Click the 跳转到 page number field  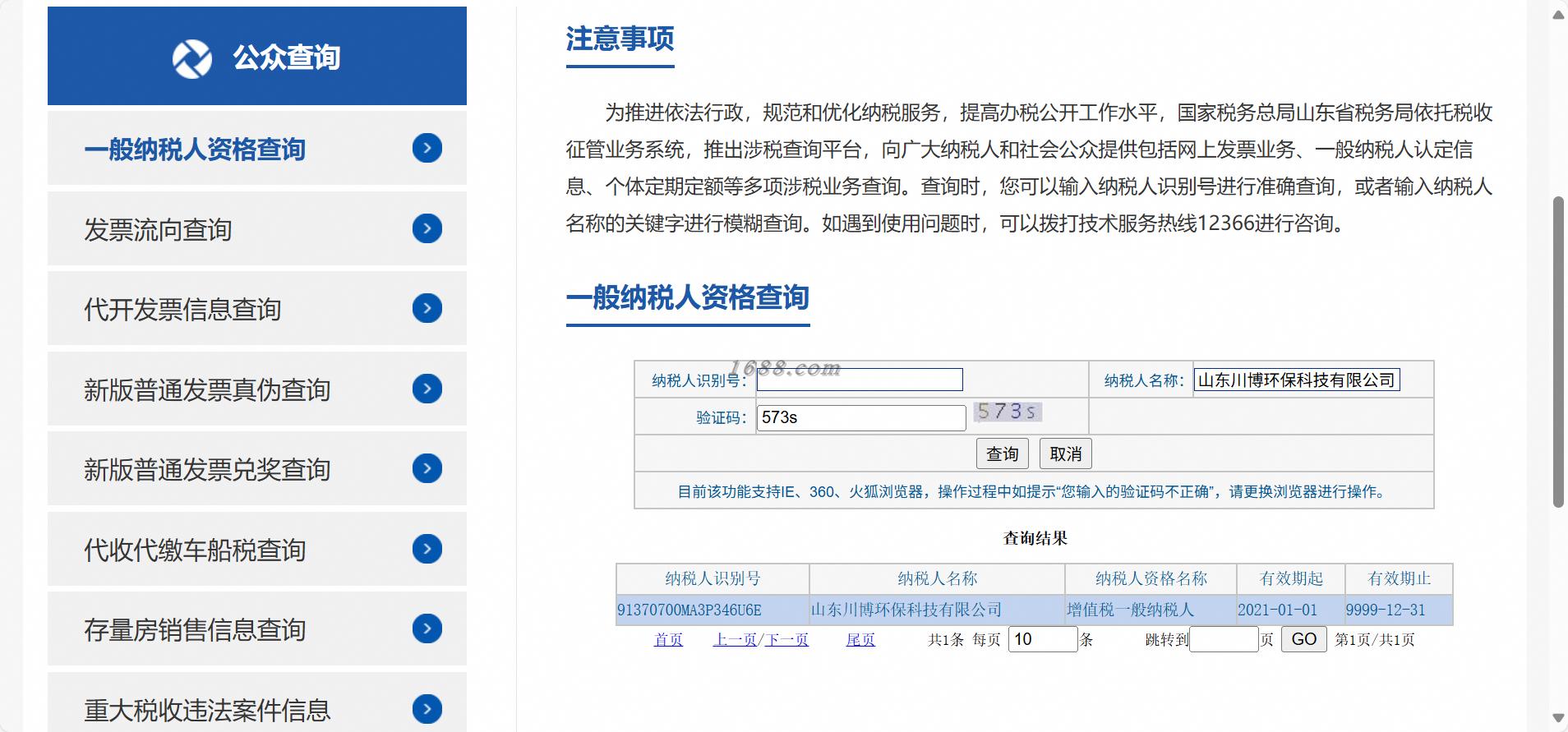pyautogui.click(x=1224, y=639)
